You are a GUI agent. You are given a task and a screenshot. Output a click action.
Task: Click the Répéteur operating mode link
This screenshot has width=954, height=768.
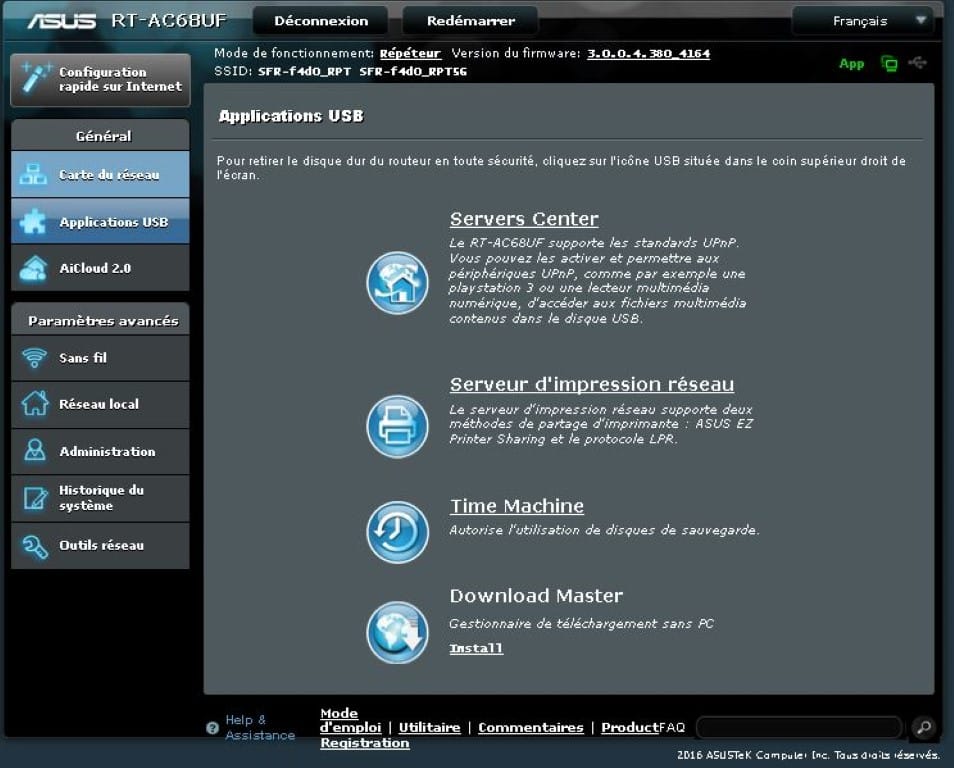click(410, 54)
